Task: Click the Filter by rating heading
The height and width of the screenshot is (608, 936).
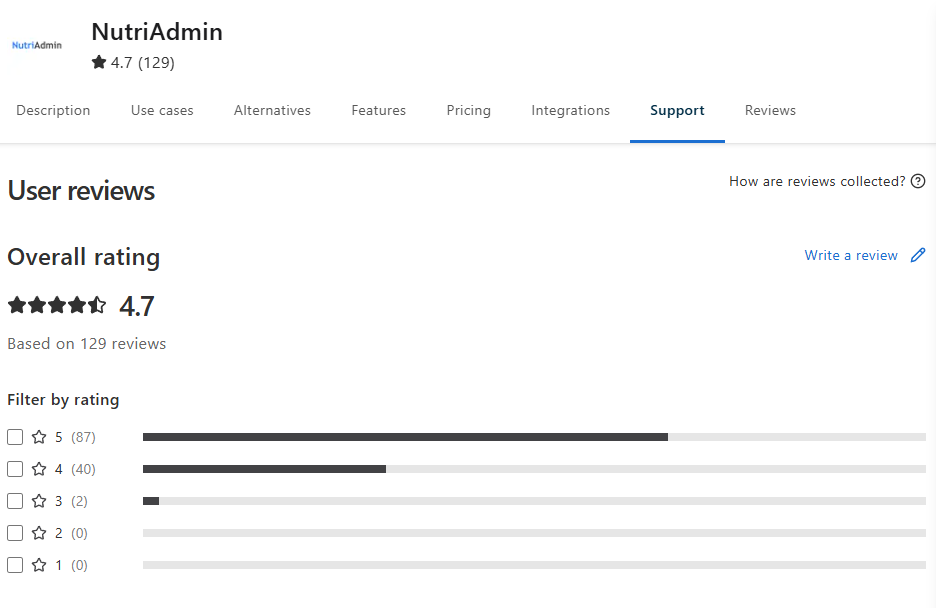Action: (63, 400)
